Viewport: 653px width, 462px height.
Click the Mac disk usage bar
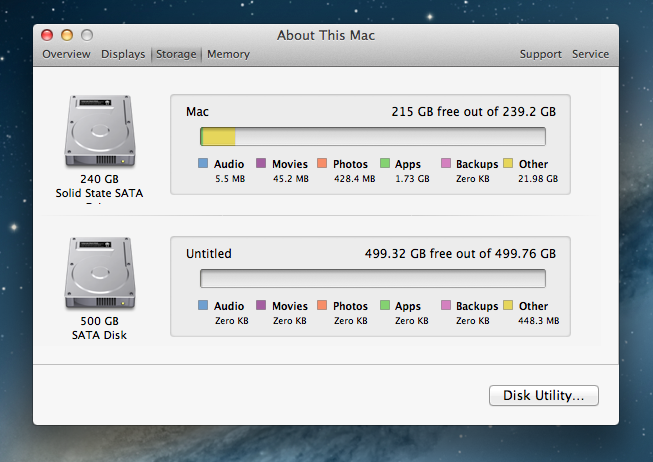click(373, 136)
